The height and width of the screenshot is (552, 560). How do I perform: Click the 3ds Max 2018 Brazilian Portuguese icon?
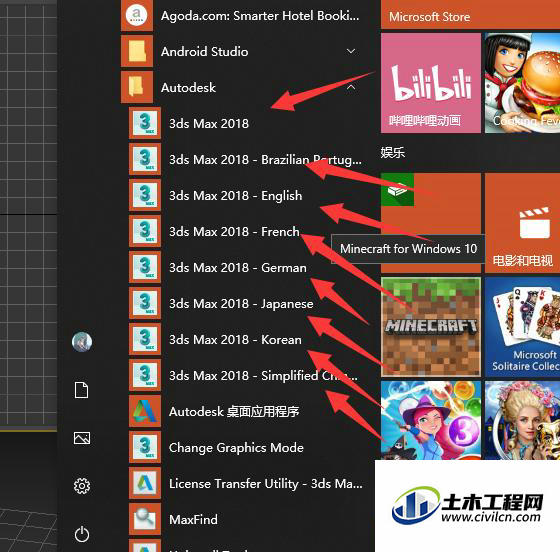(x=145, y=159)
